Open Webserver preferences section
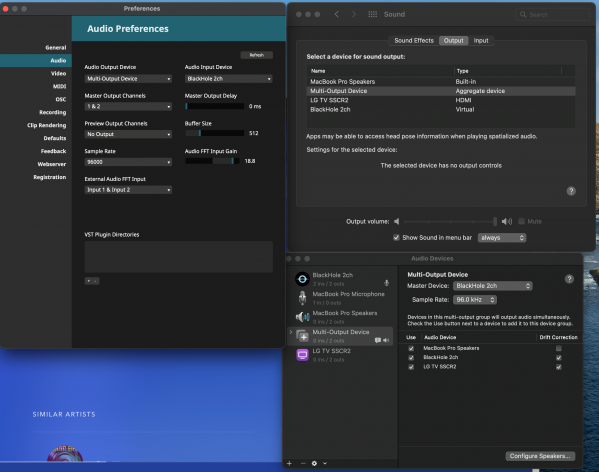Screen dimensions: 599x472 point(36,164)
